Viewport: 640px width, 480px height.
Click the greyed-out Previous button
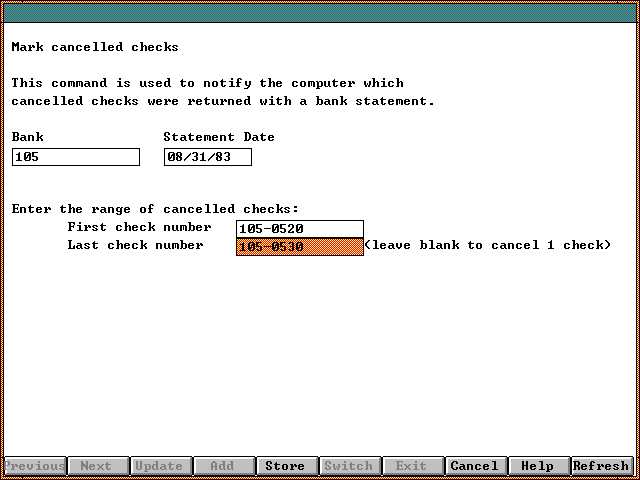tap(35, 466)
